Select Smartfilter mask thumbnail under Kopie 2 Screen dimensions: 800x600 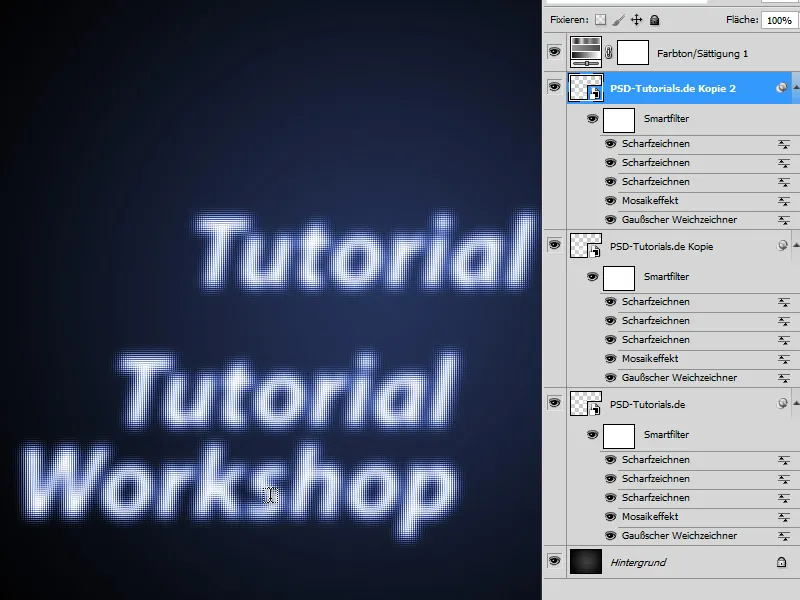point(619,120)
